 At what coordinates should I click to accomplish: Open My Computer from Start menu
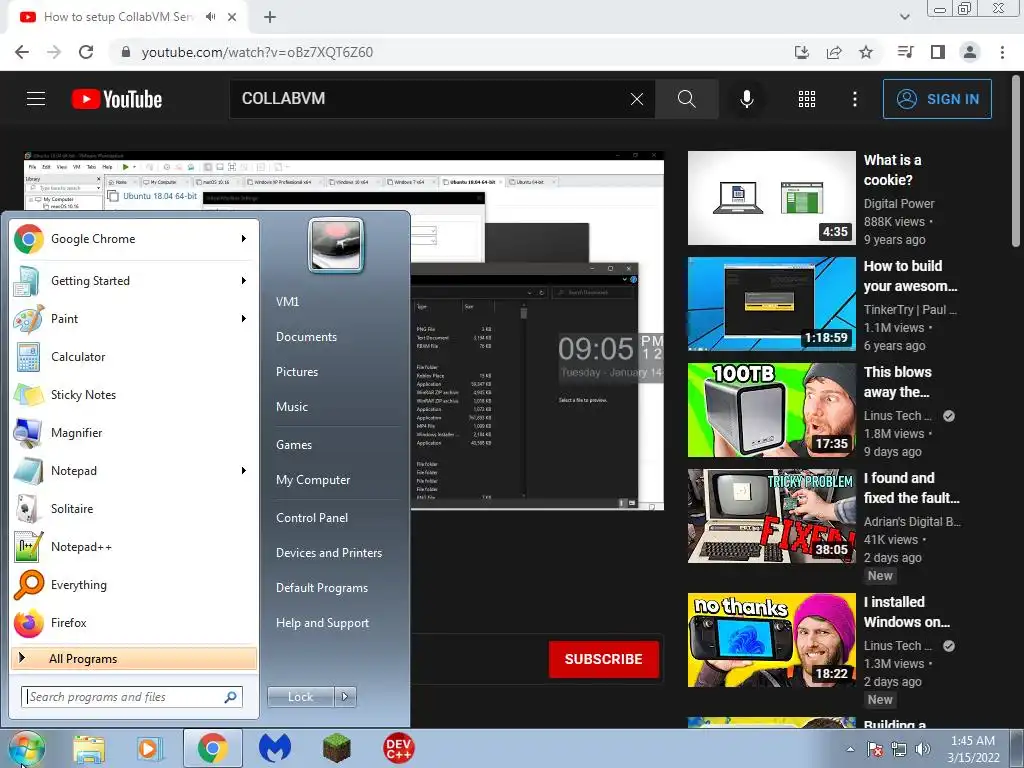pos(313,480)
